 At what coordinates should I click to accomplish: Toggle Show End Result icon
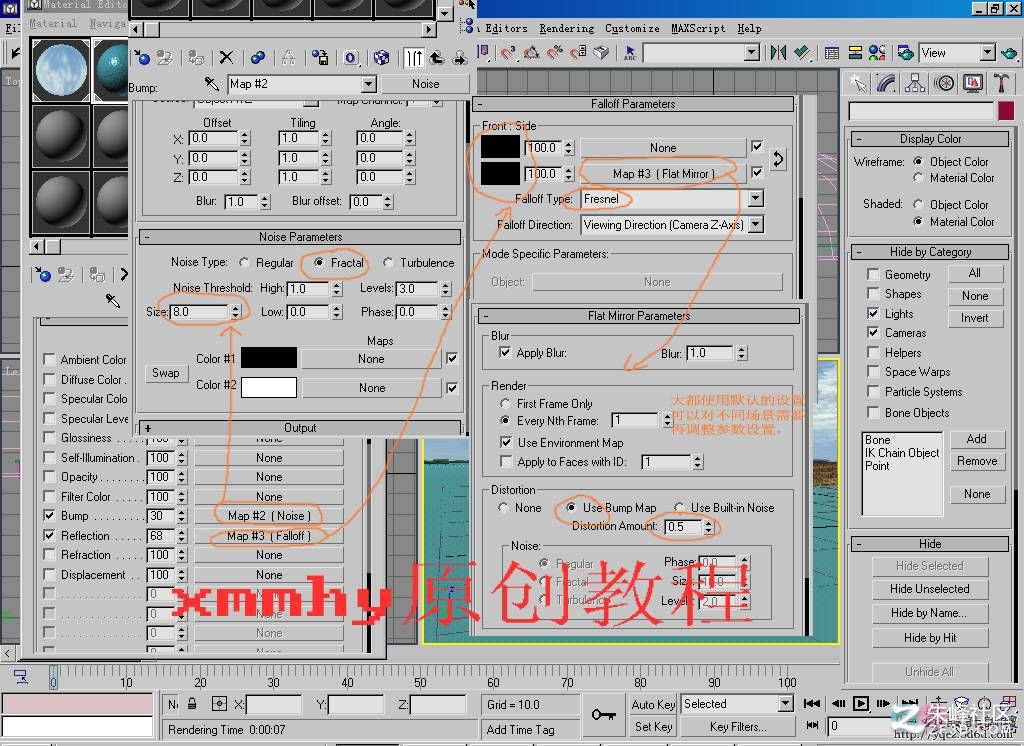coord(414,57)
